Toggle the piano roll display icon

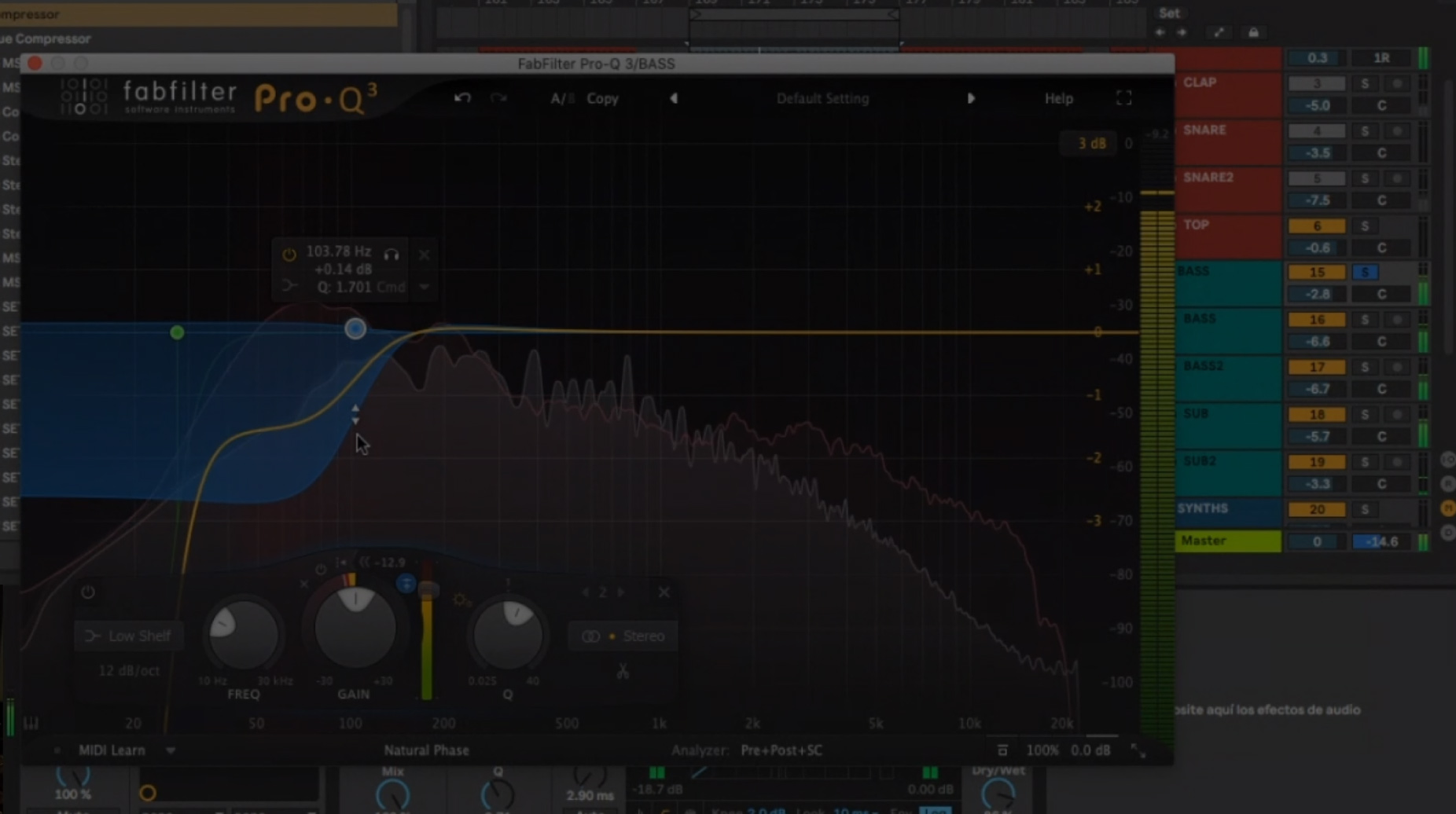[x=31, y=722]
